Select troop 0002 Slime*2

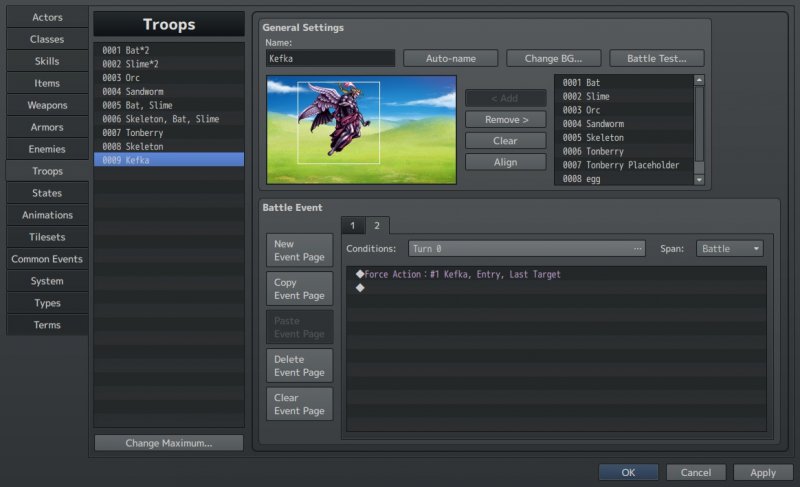coord(169,64)
